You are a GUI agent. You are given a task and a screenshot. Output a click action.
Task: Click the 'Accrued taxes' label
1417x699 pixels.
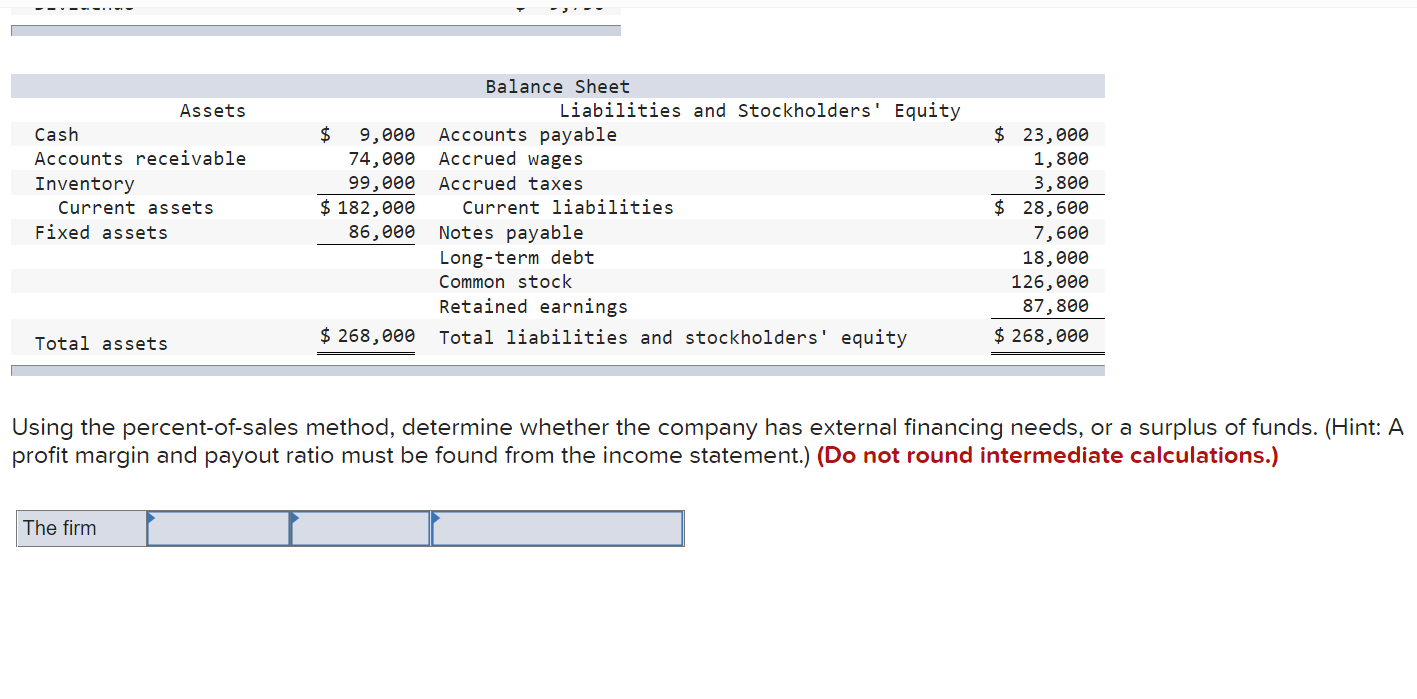point(511,184)
